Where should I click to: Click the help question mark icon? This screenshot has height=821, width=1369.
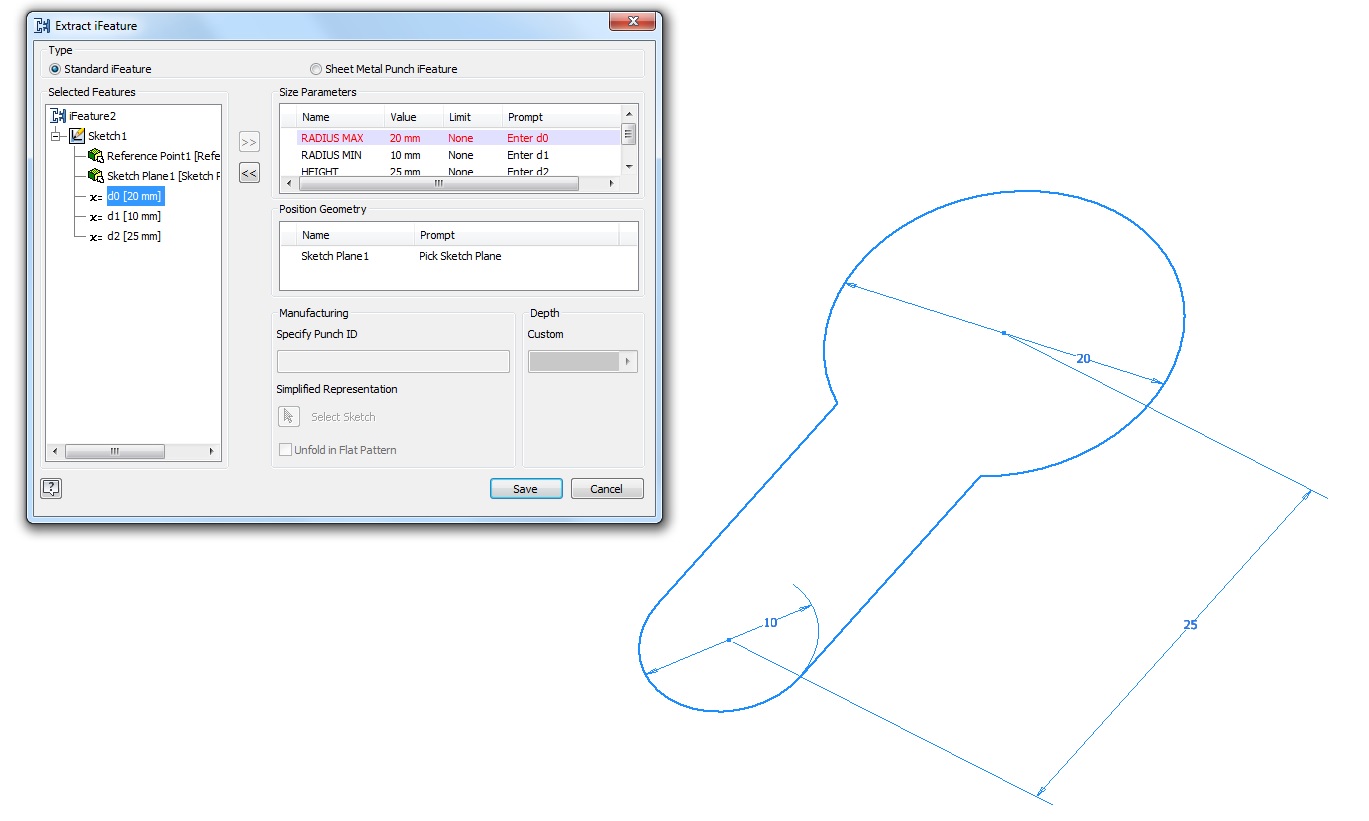[52, 488]
